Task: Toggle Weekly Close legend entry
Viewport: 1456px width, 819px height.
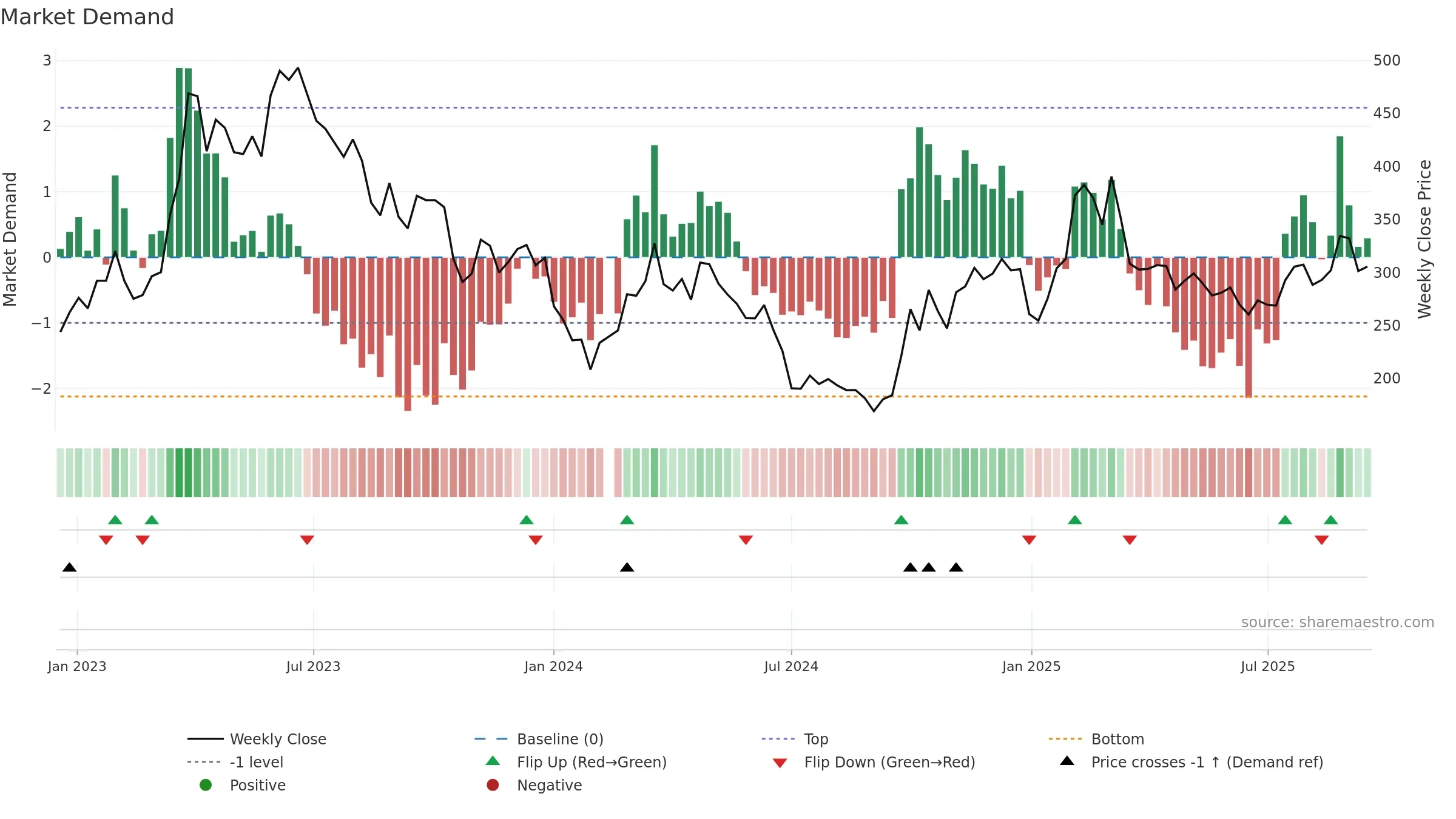Action: [257, 739]
